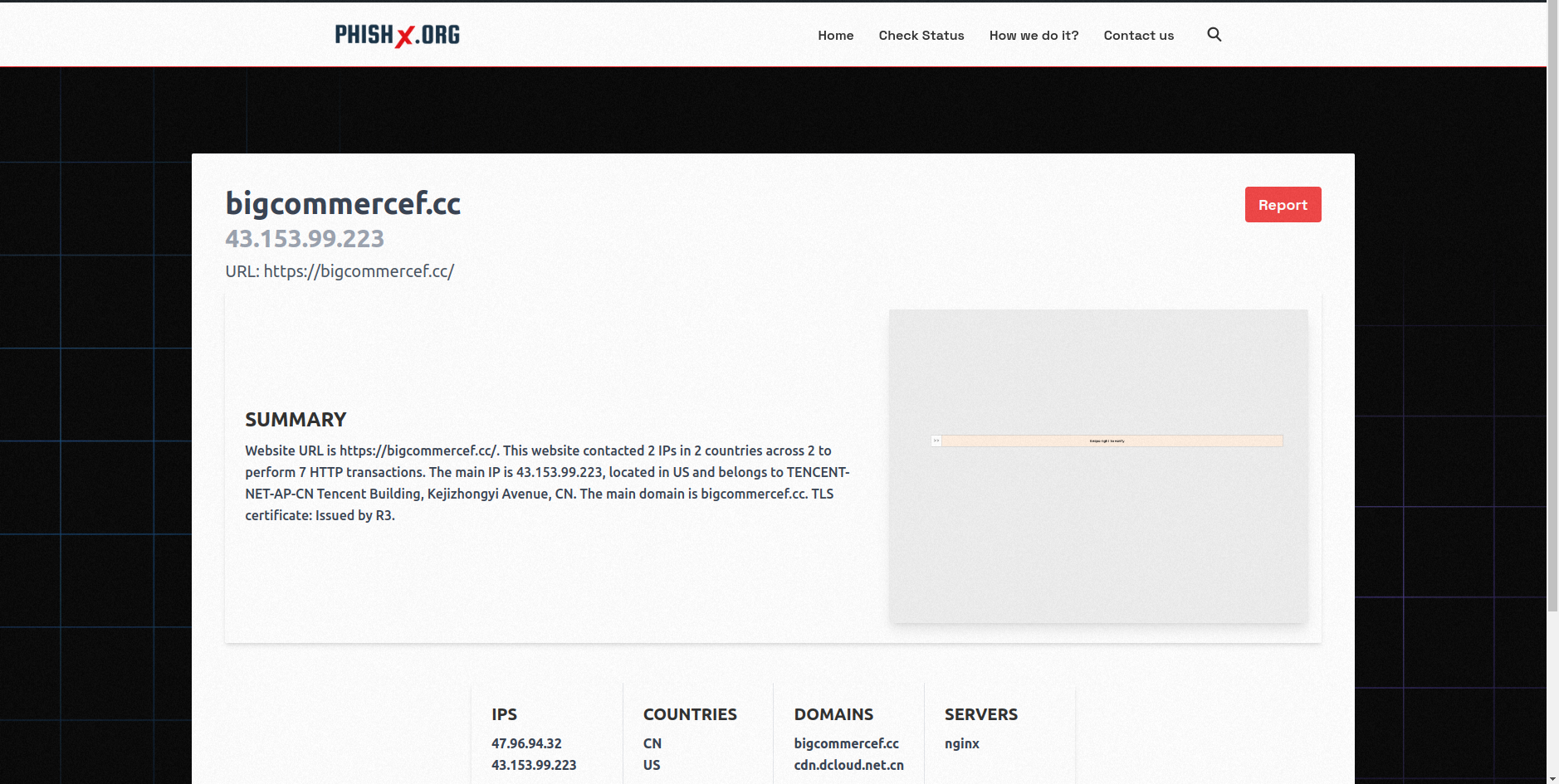This screenshot has width=1559, height=784.
Task: Open the Check Status page
Action: click(921, 36)
